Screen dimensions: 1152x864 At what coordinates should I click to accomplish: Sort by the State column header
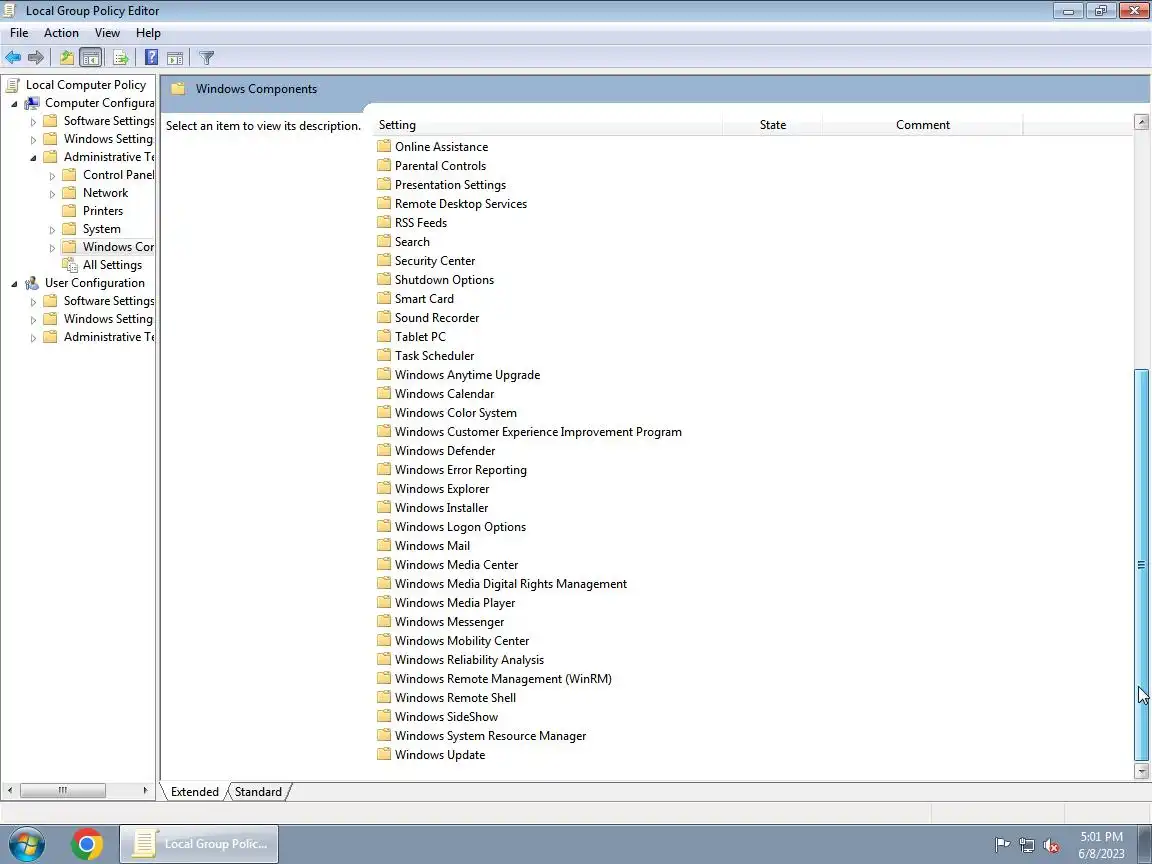pyautogui.click(x=773, y=125)
